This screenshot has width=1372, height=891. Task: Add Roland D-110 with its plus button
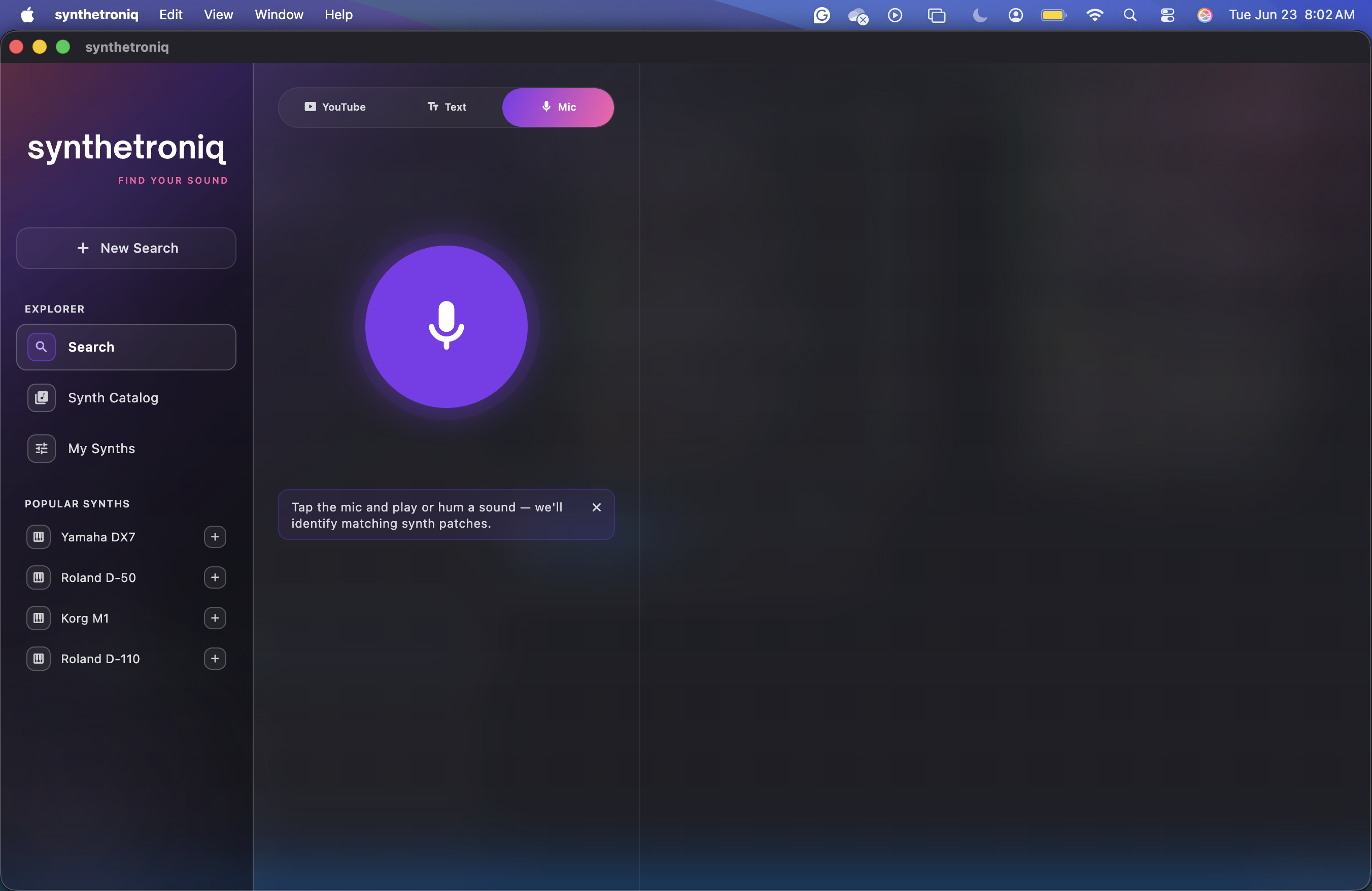[x=215, y=659]
